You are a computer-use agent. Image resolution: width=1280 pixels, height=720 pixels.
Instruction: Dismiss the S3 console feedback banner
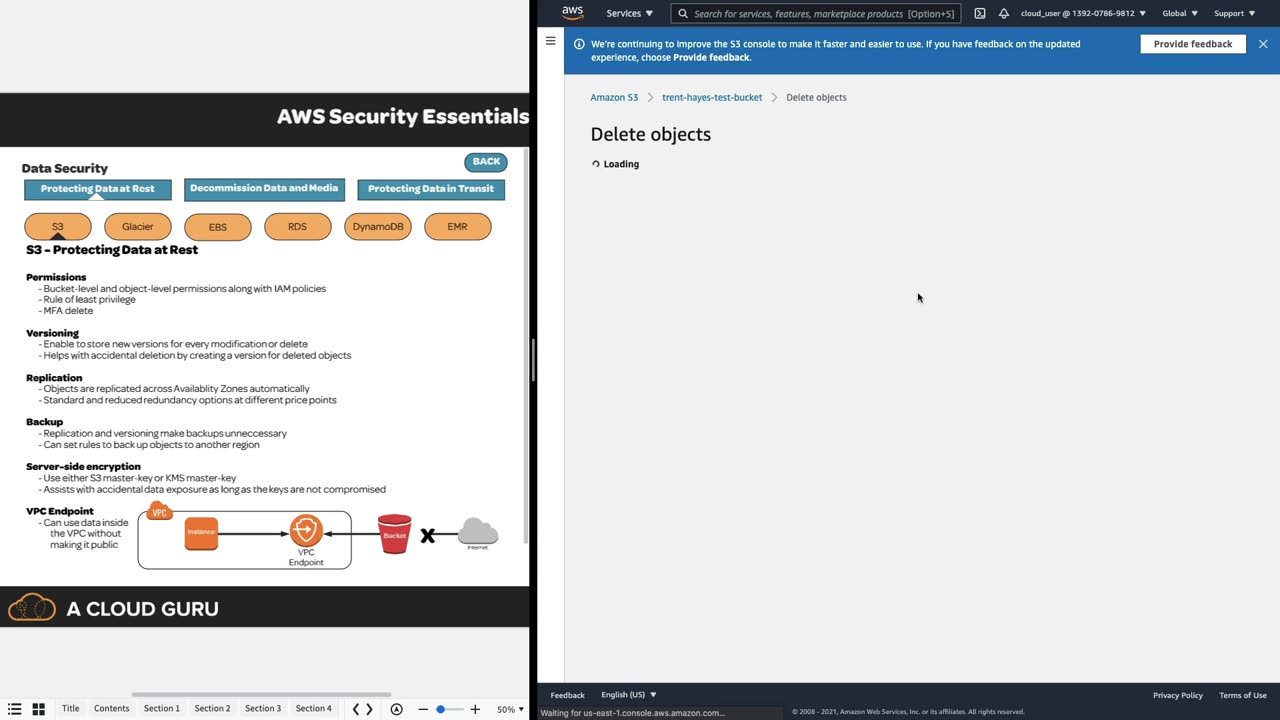click(1263, 44)
